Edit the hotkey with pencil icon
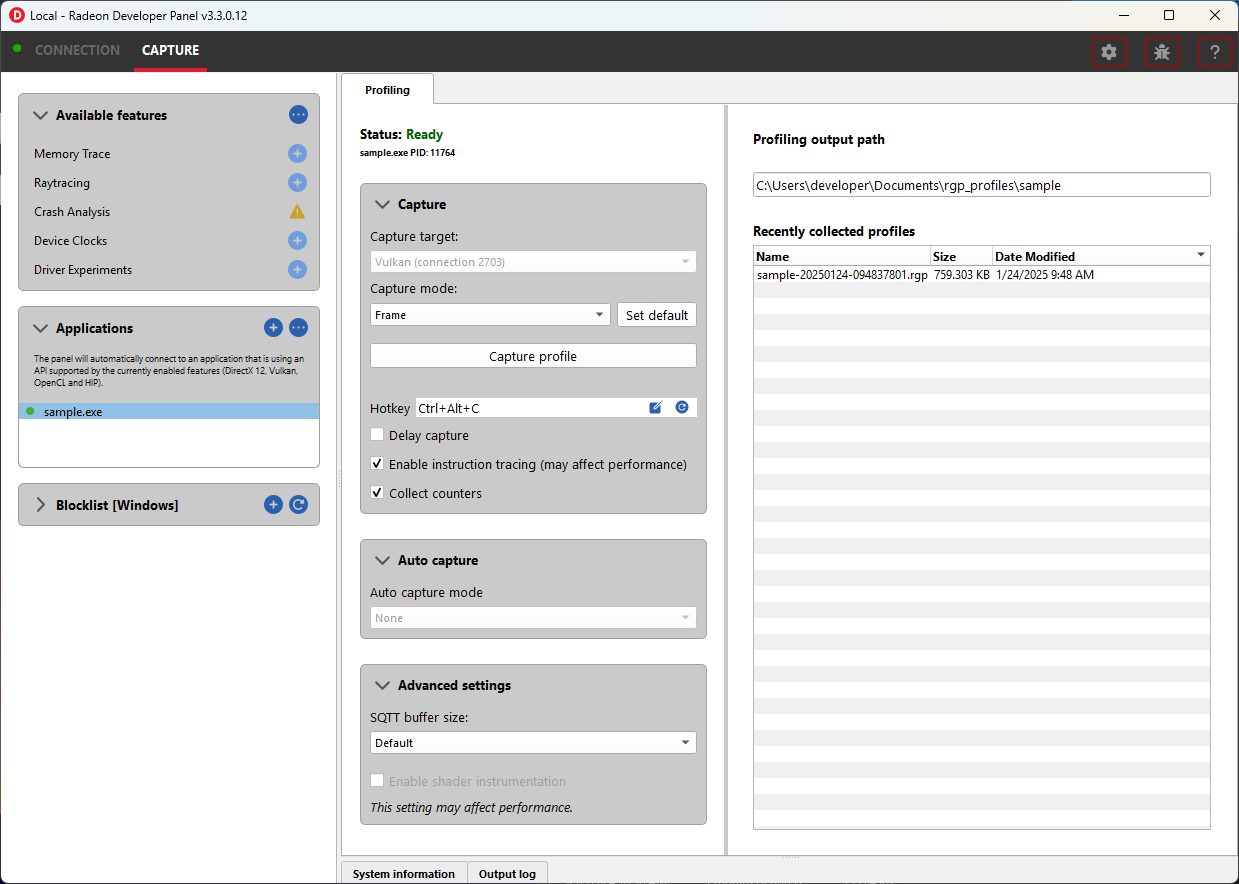Image resolution: width=1239 pixels, height=884 pixels. (x=656, y=408)
